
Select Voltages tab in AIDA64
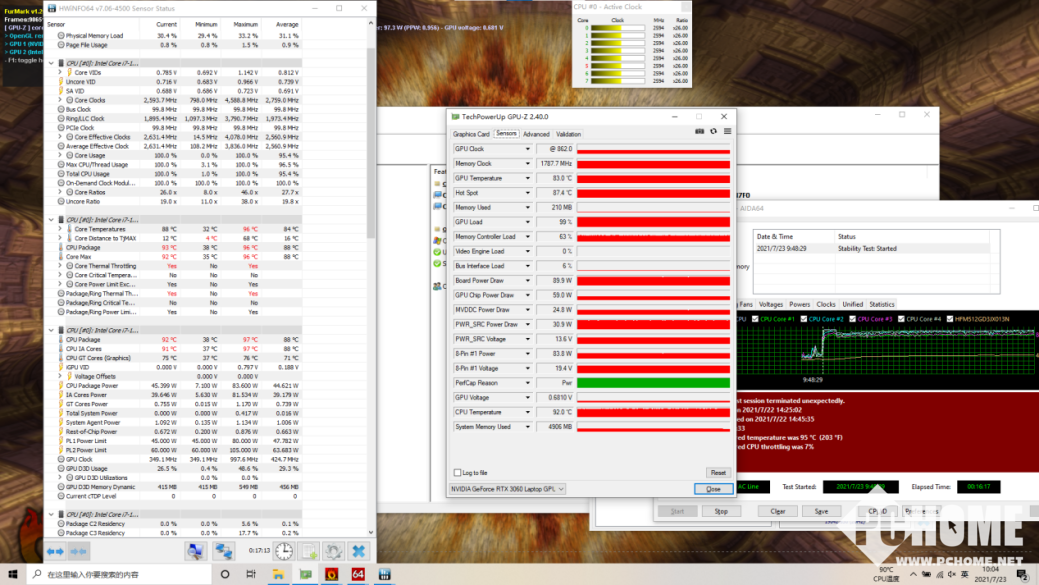click(x=771, y=305)
